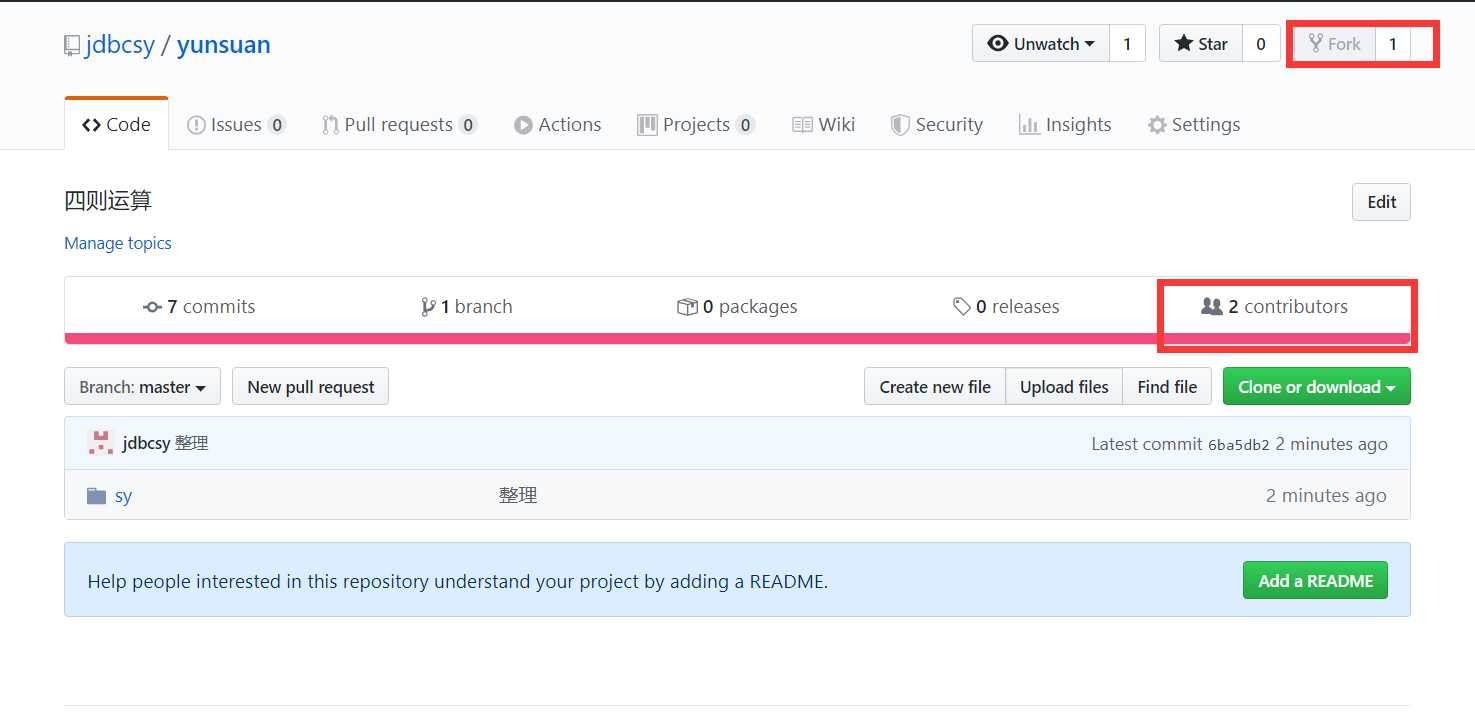Click the Edit description button

click(1381, 202)
